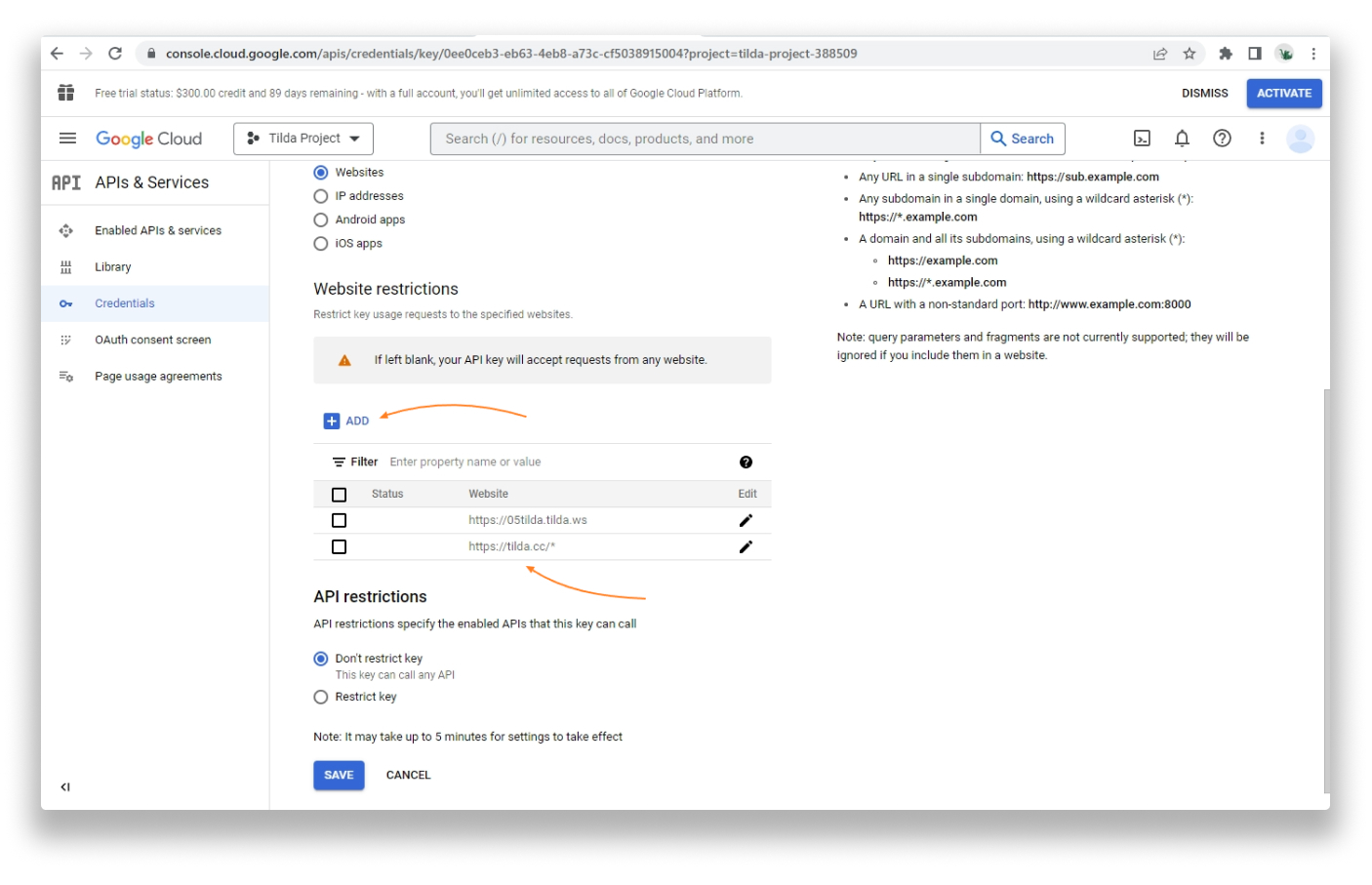The width and height of the screenshot is (1372, 885).
Task: Select the Websites radio option
Action: pyautogui.click(x=321, y=173)
